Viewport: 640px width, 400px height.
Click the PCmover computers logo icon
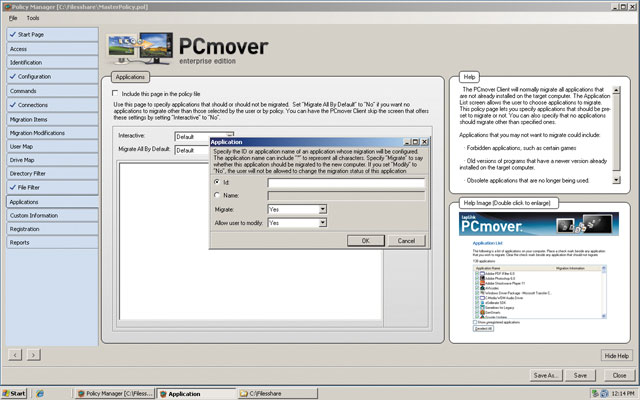click(140, 49)
